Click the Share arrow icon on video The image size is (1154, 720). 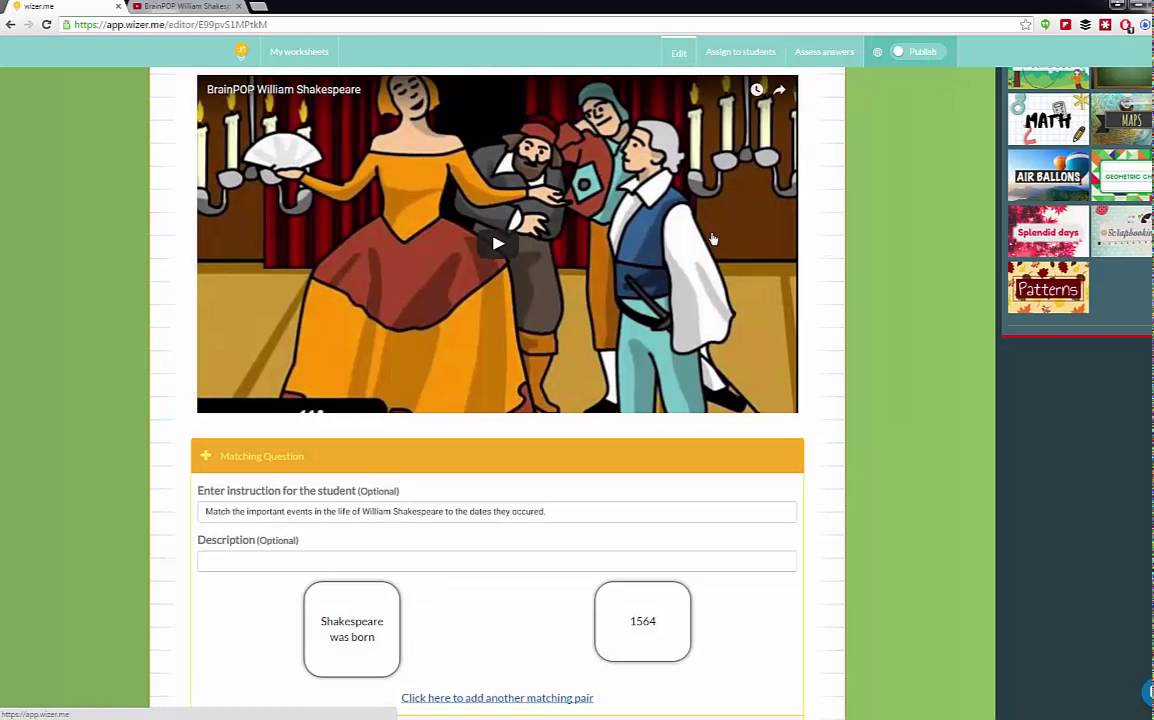779,90
